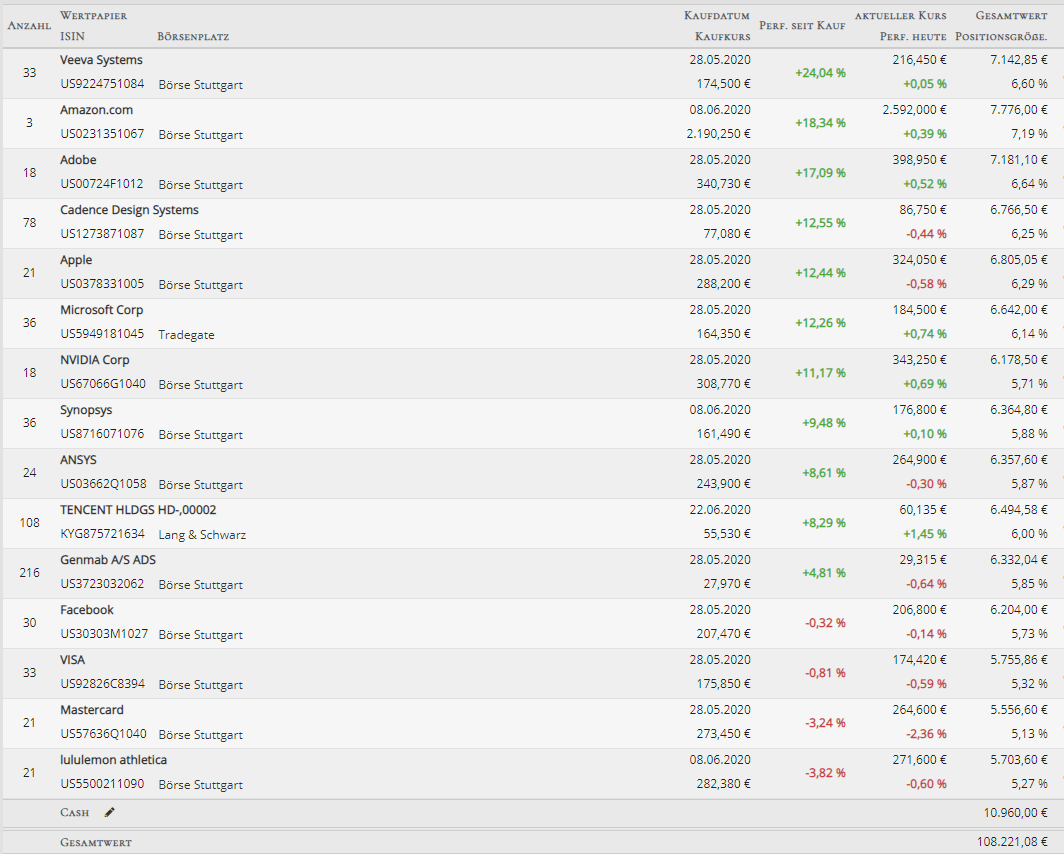The image size is (1064, 854).
Task: Click the Kaufkurs column header
Action: click(723, 37)
